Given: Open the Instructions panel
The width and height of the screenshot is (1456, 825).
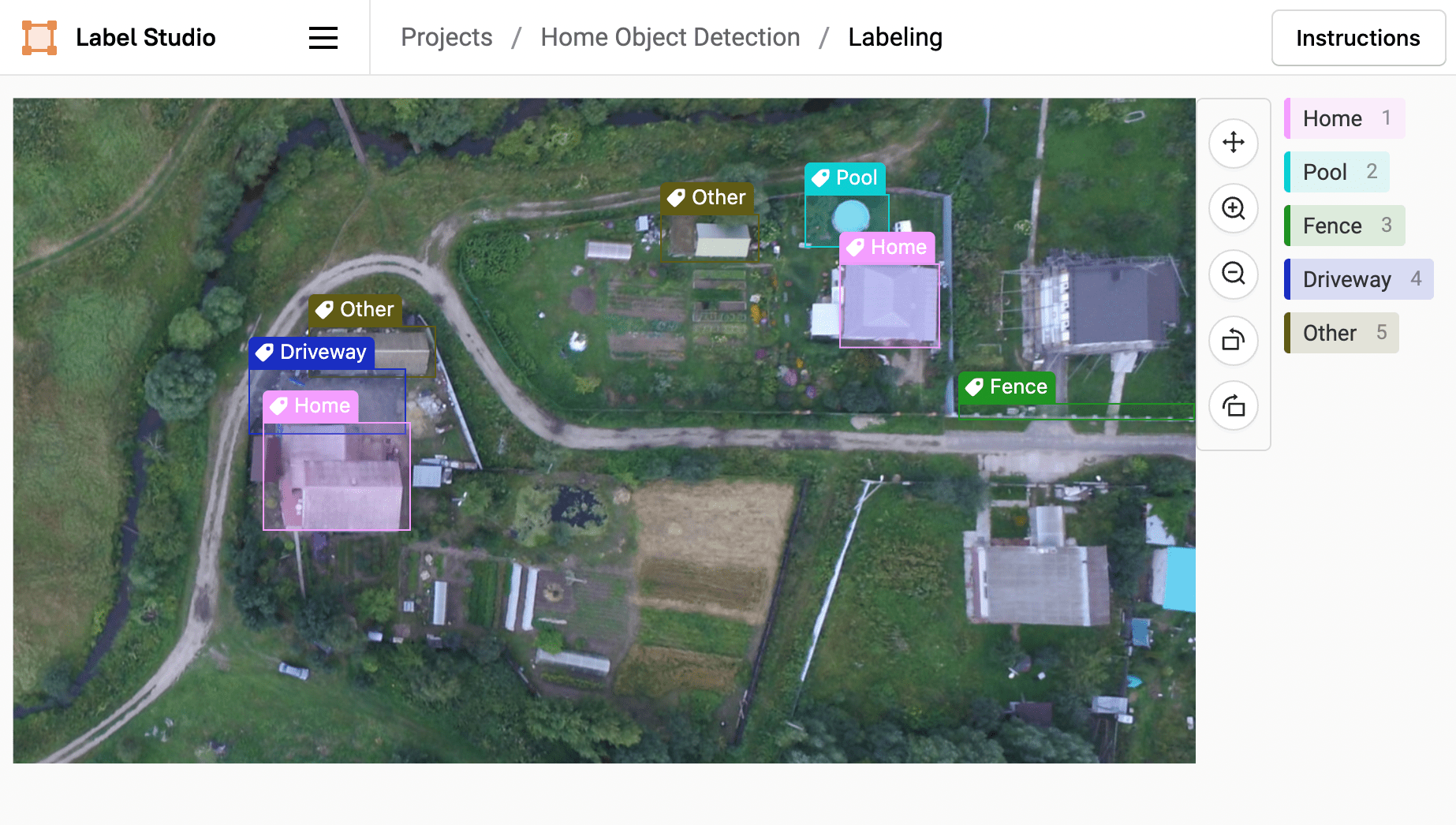Looking at the screenshot, I should (x=1357, y=37).
